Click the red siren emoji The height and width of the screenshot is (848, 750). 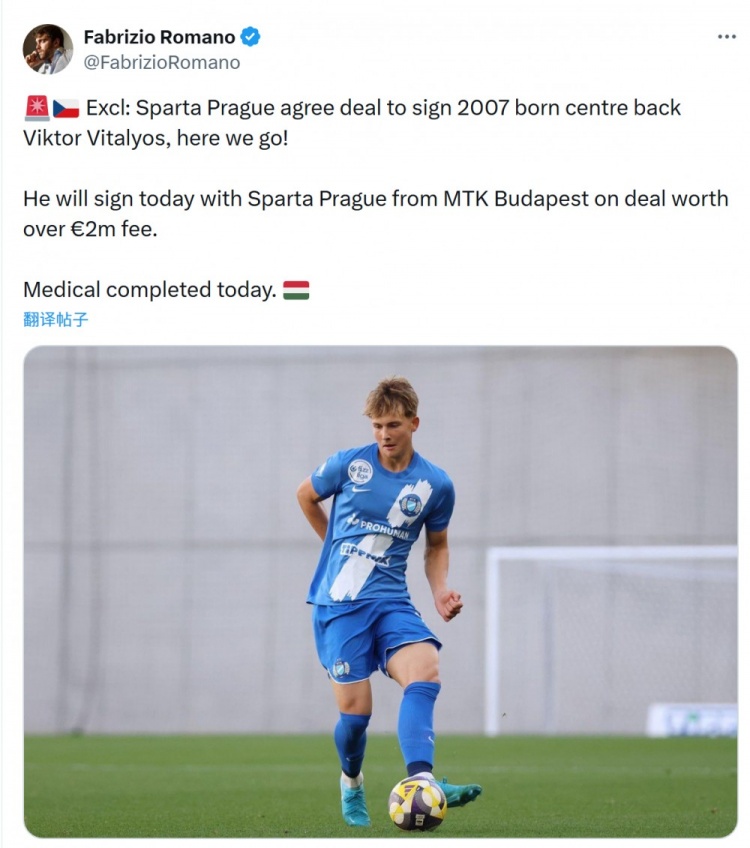click(36, 108)
